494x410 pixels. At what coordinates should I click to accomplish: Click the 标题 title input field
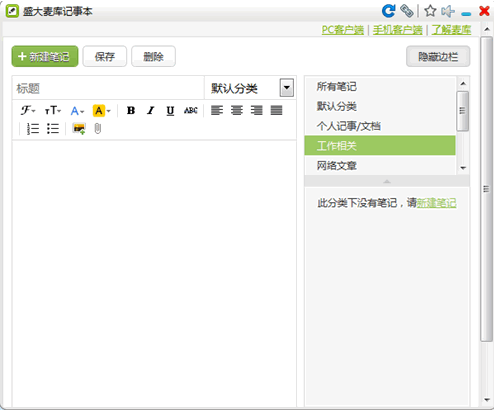point(108,88)
